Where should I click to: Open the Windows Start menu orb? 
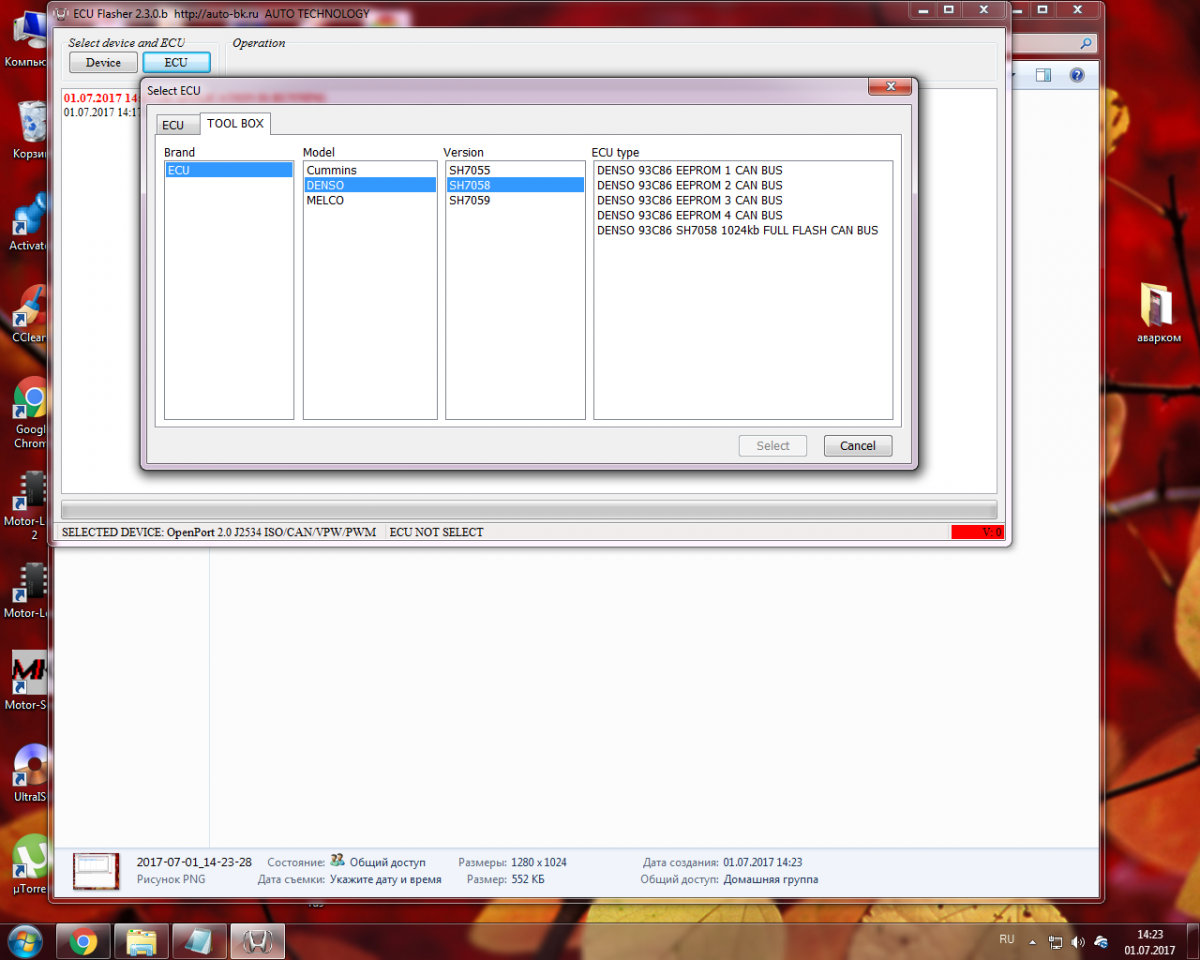pyautogui.click(x=24, y=941)
